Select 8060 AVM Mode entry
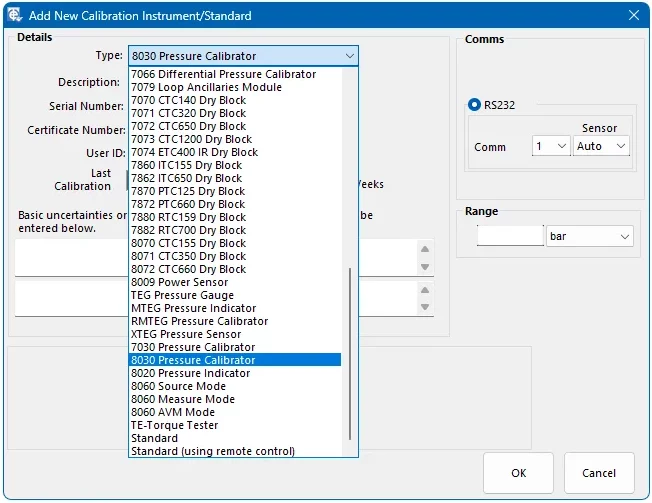This screenshot has height=503, width=652. point(172,412)
